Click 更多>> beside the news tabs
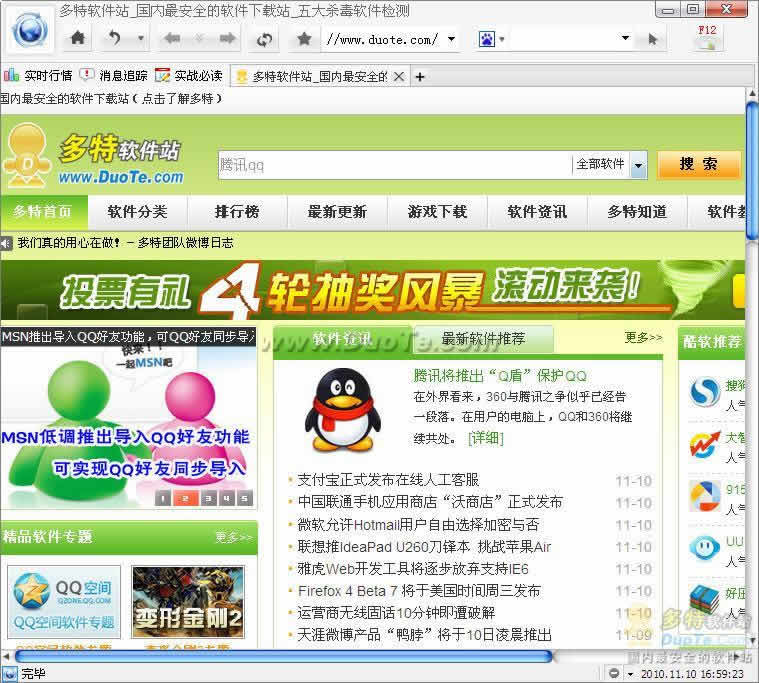This screenshot has height=683, width=759. click(643, 337)
